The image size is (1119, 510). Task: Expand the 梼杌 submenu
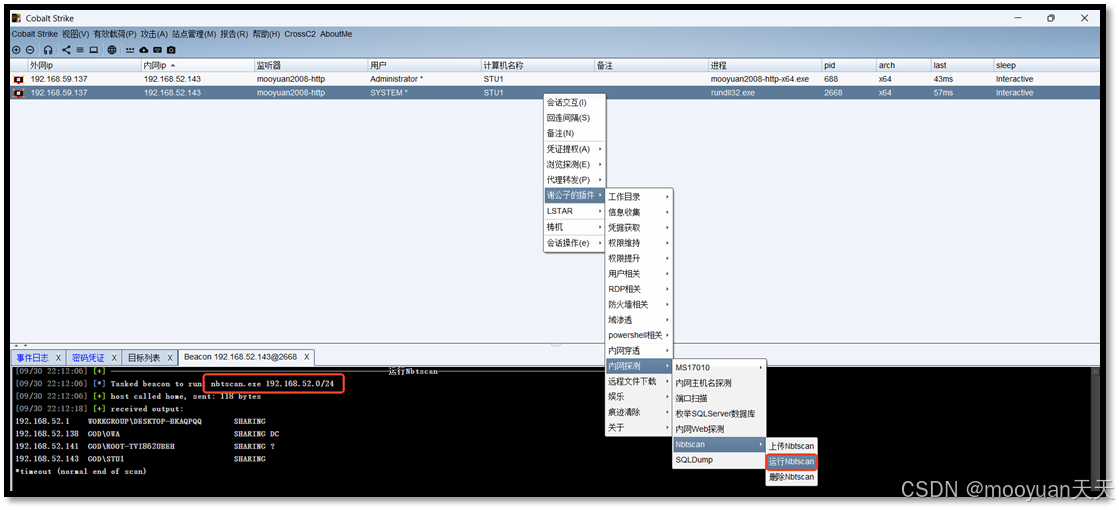(x=574, y=227)
